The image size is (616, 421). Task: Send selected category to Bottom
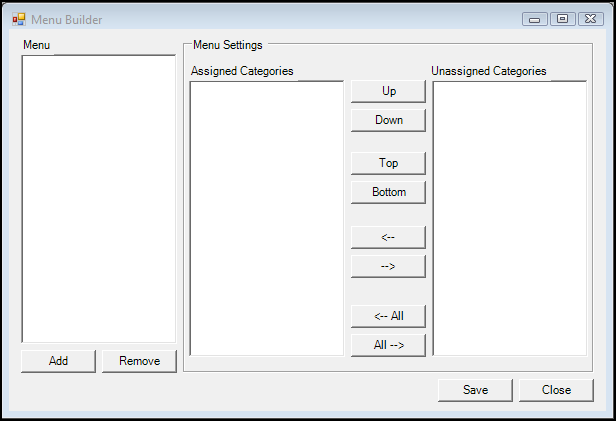(x=388, y=192)
